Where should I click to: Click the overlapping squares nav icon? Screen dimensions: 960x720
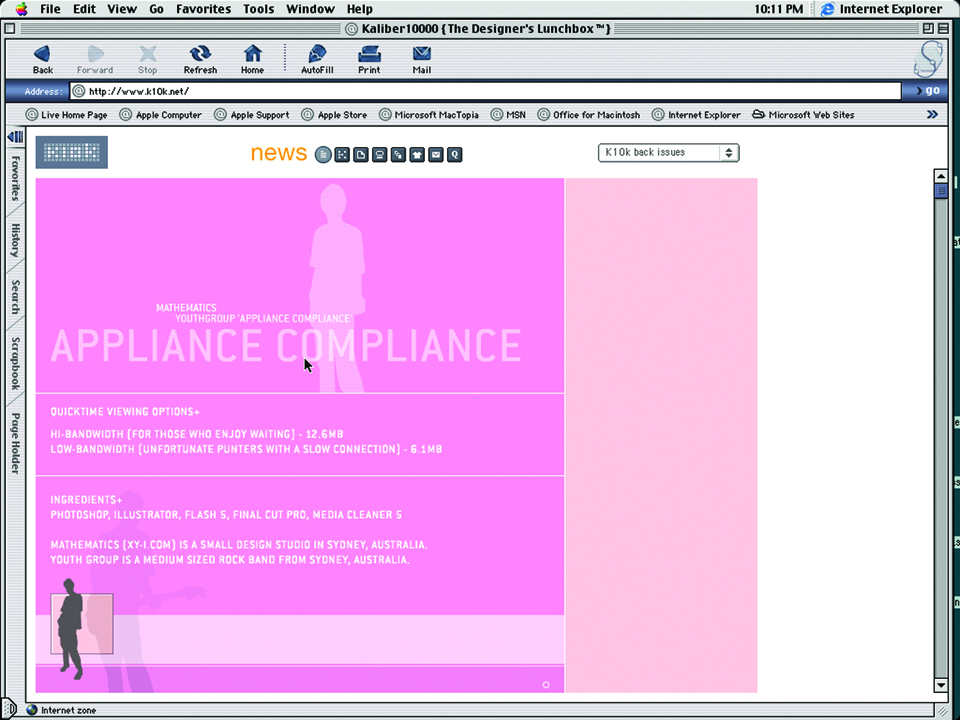coord(399,155)
